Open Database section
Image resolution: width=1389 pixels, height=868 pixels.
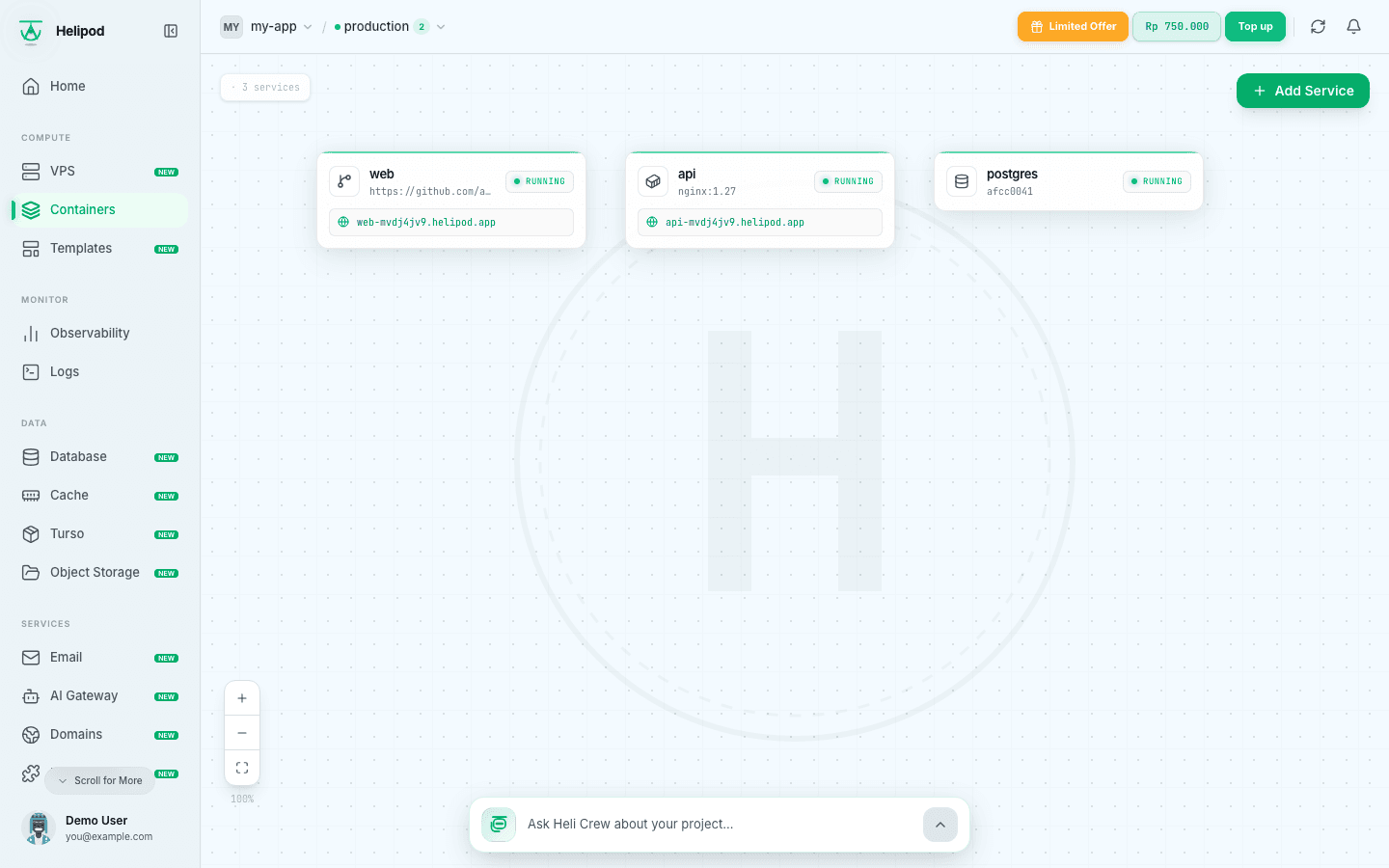coord(100,456)
